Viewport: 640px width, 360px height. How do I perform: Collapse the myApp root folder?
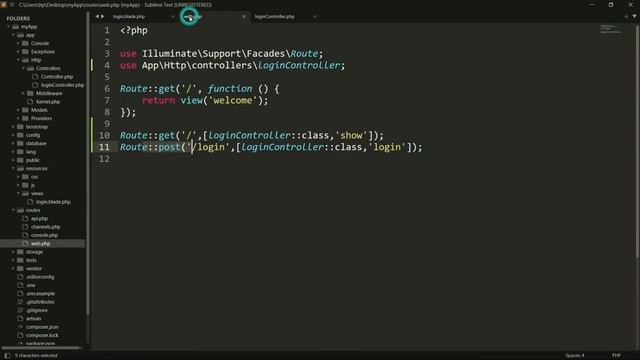[9, 27]
